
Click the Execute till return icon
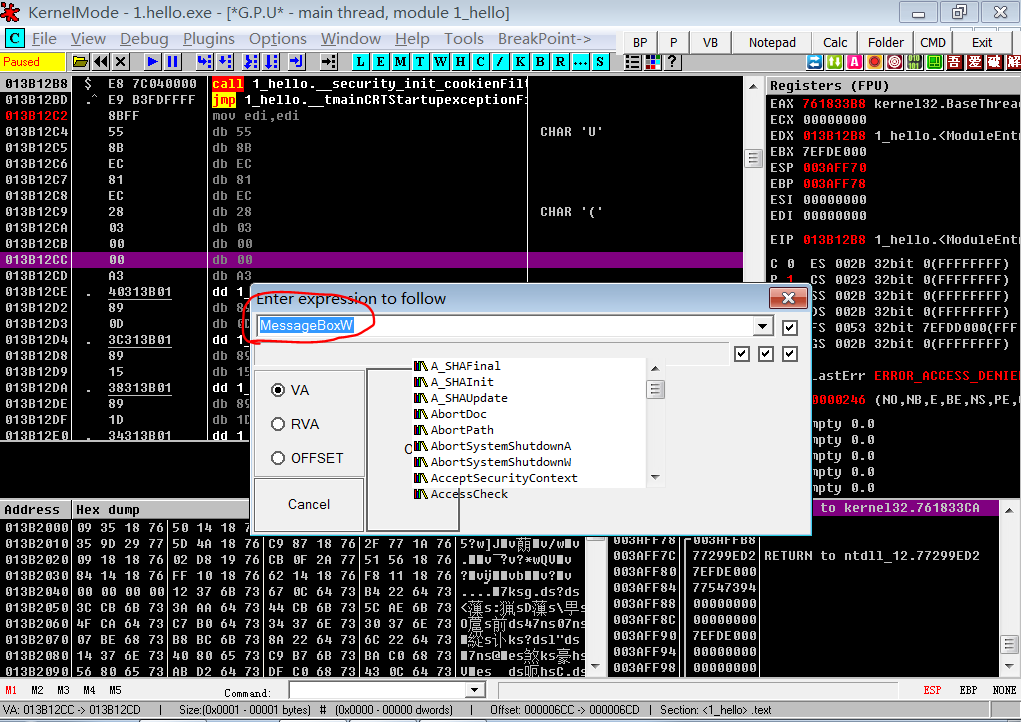coord(296,62)
